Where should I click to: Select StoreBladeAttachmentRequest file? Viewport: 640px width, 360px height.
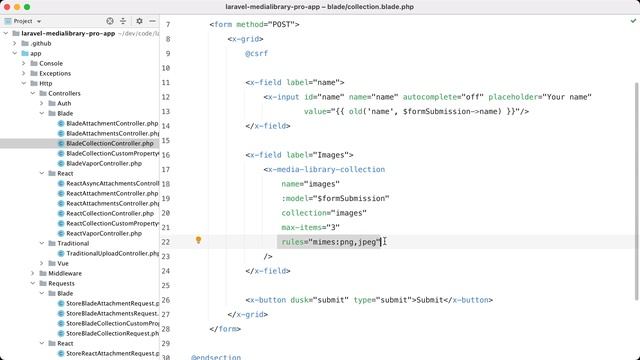pos(113,303)
